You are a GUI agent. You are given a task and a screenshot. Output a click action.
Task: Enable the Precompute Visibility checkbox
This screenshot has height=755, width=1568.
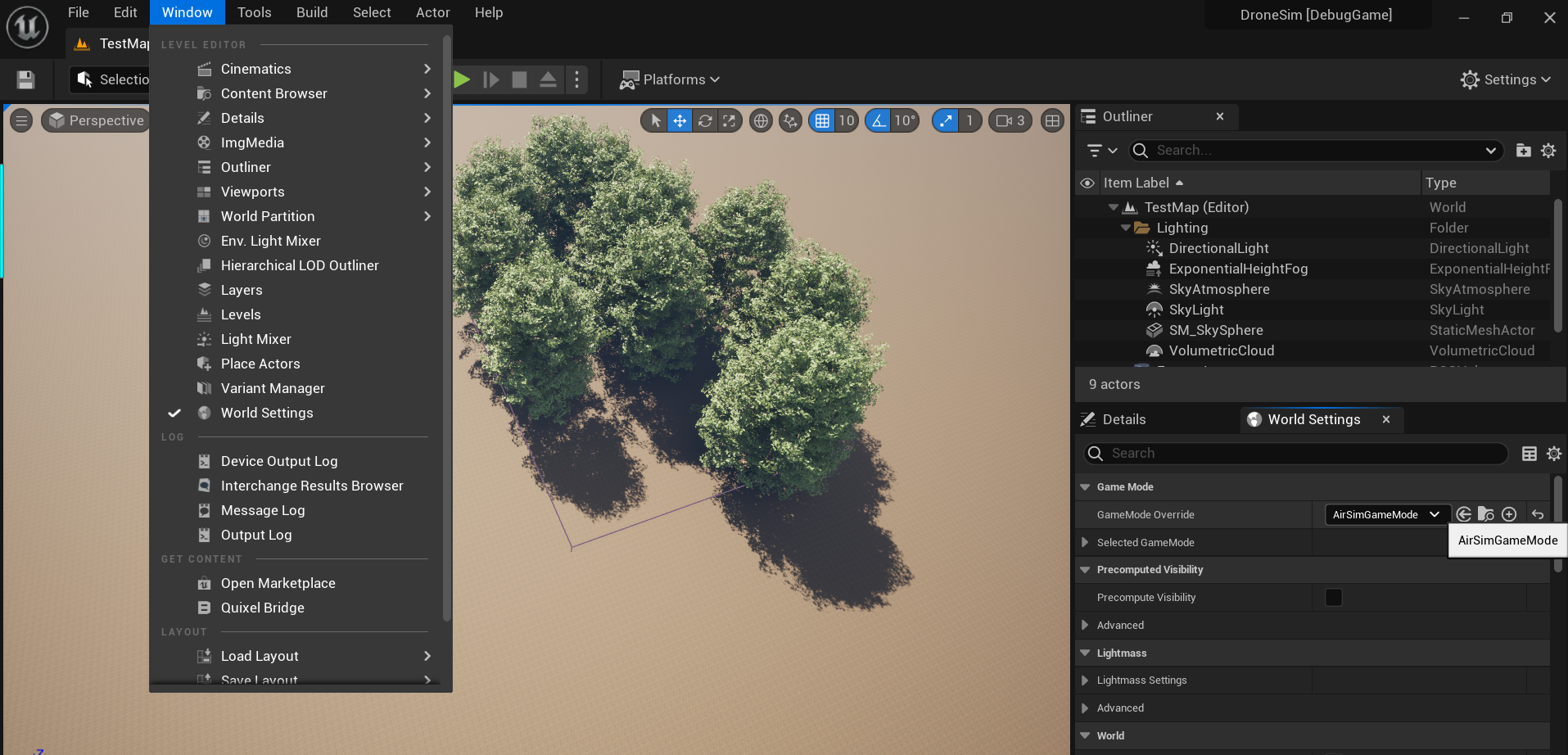(x=1333, y=598)
